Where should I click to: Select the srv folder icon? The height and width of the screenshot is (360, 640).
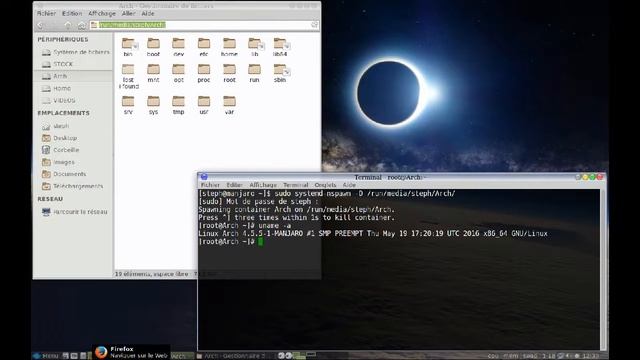[x=128, y=101]
